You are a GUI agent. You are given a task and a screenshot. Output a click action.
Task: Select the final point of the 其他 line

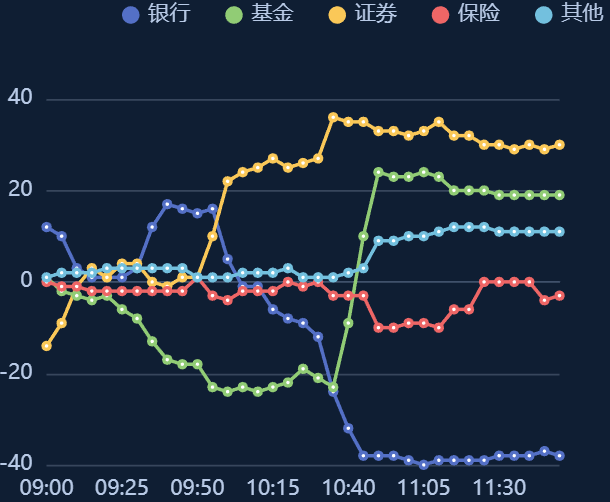click(x=560, y=232)
